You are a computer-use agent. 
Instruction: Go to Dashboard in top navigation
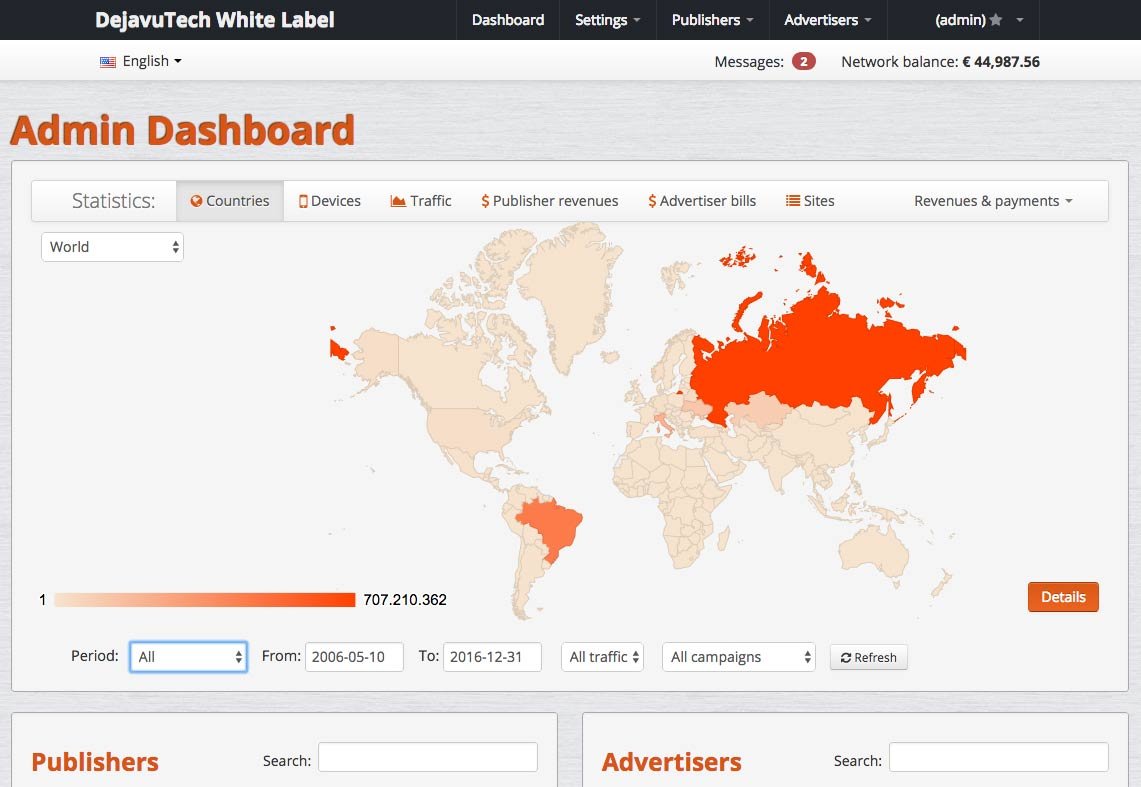[x=508, y=20]
